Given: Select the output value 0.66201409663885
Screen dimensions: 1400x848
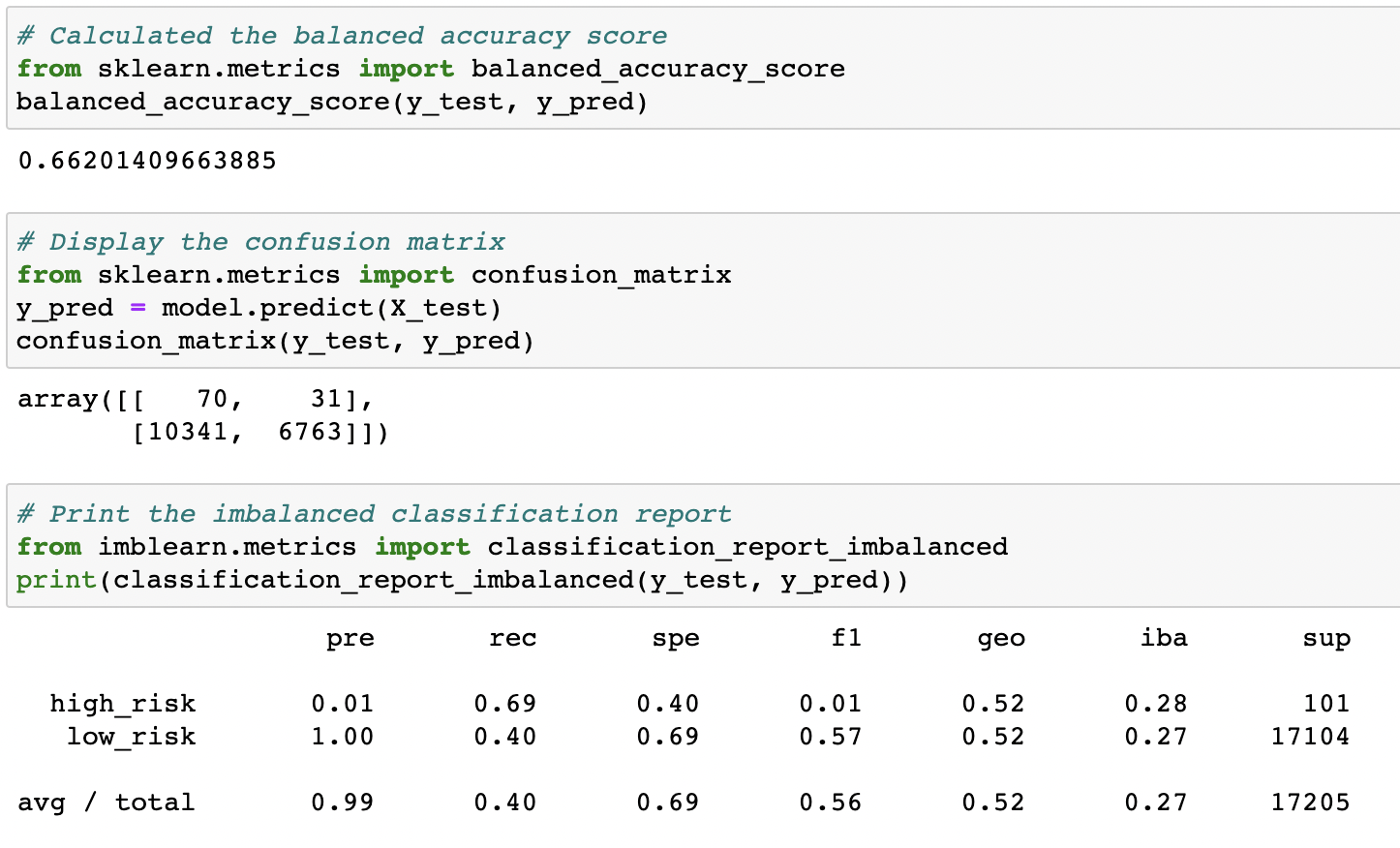Looking at the screenshot, I should (145, 160).
